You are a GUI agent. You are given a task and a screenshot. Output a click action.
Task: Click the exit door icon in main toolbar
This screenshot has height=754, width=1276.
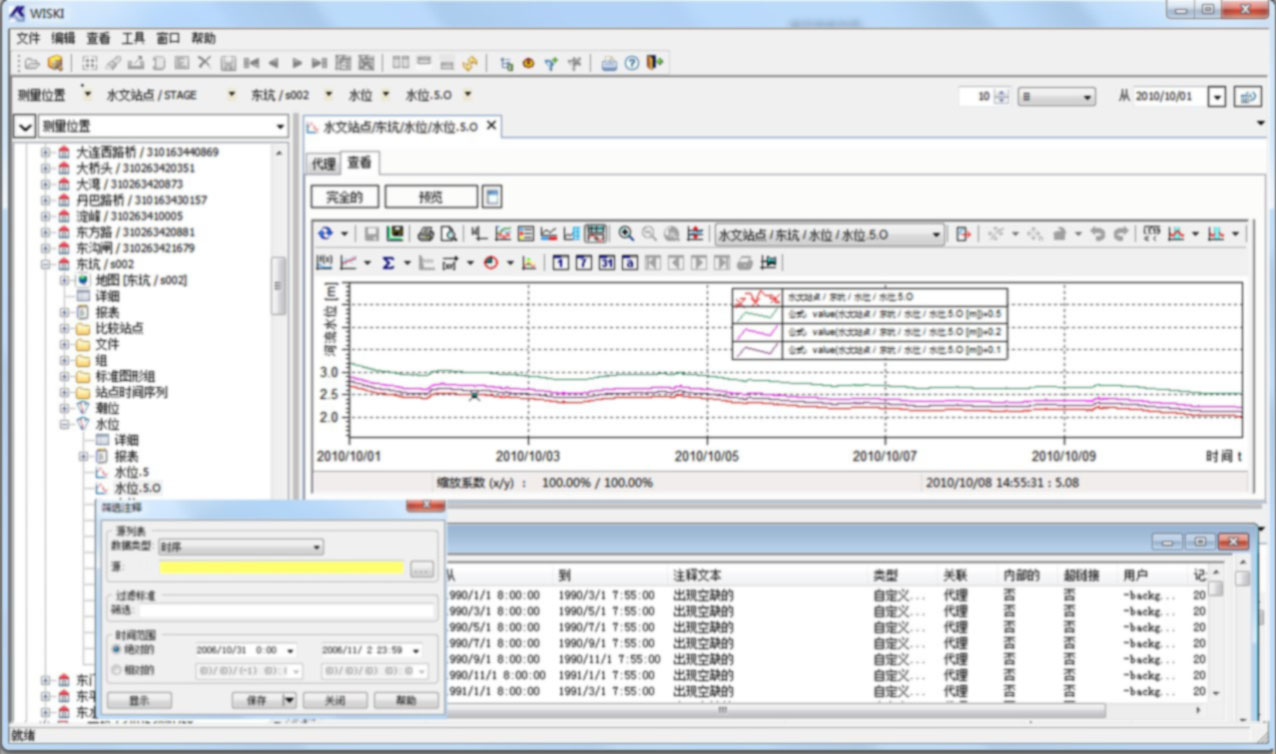pos(655,62)
